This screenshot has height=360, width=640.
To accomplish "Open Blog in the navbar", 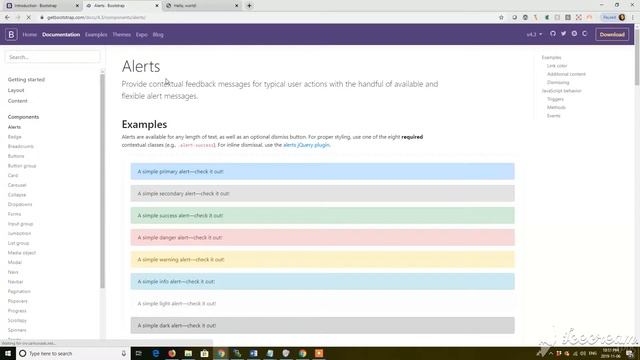I will [158, 35].
